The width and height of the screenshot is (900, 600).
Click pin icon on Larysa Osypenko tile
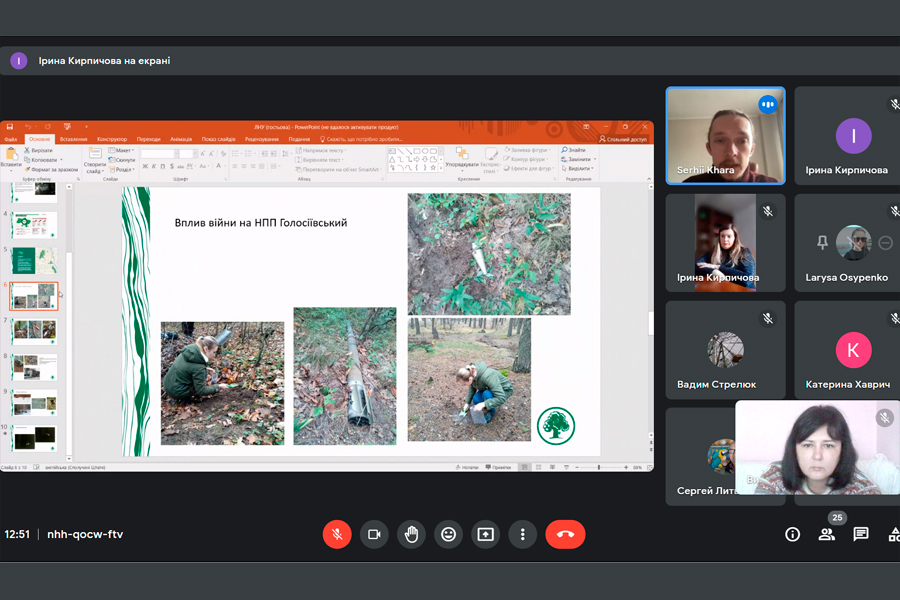(822, 243)
